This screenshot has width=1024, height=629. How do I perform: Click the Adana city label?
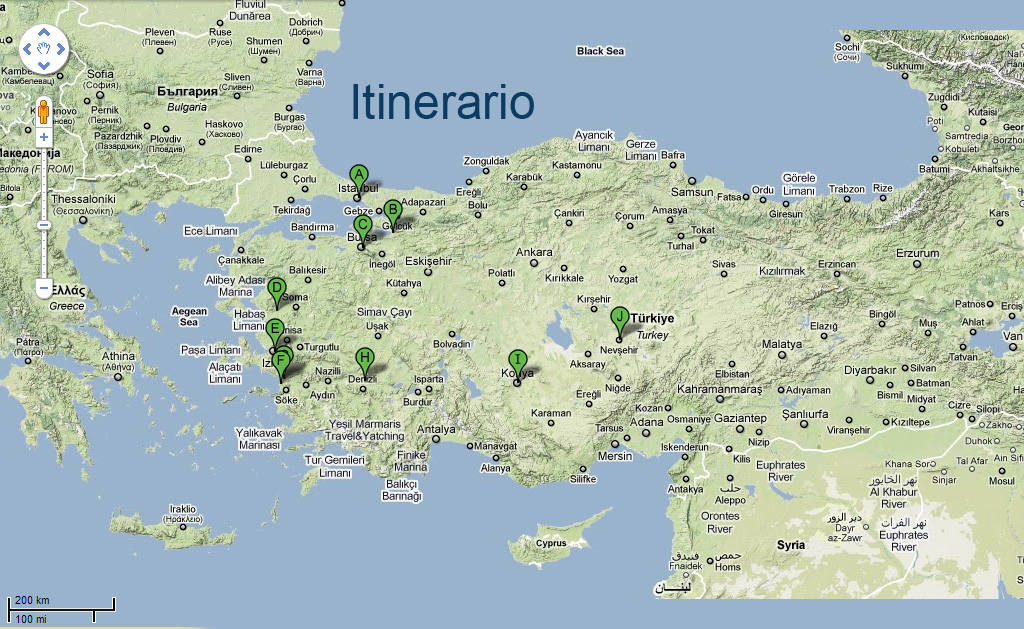[647, 422]
